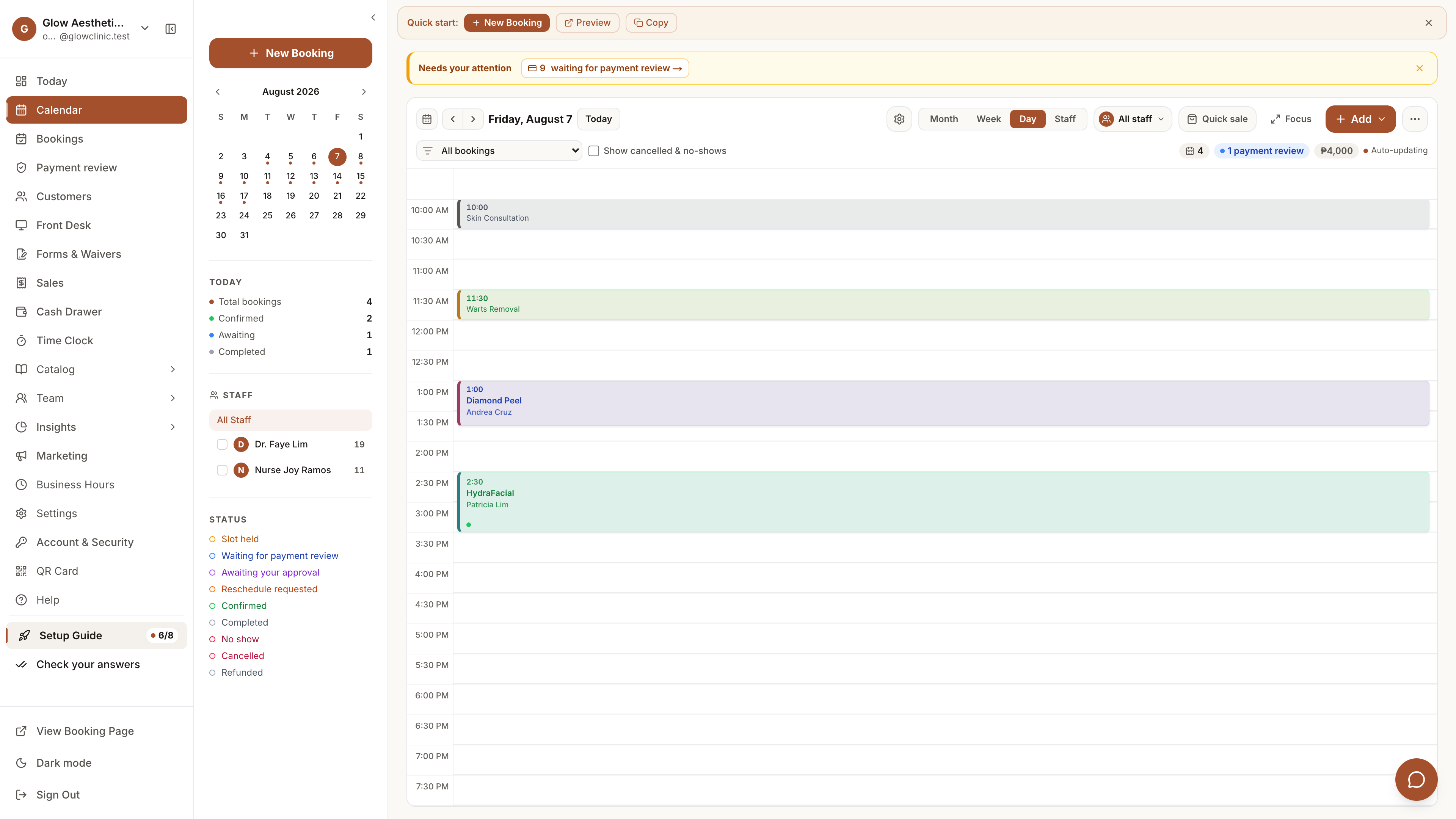Open the chat support bubble
The height and width of the screenshot is (819, 1456).
click(x=1416, y=780)
